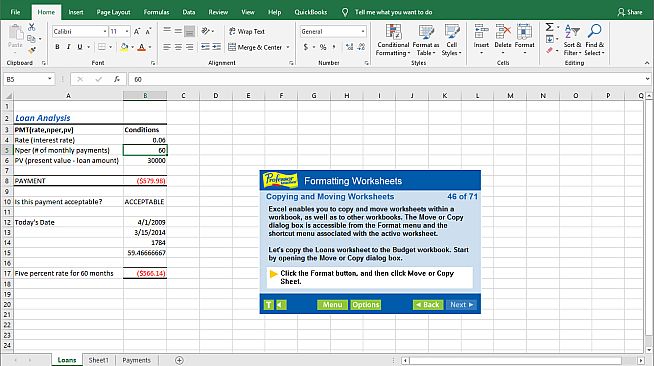Click the Top Align icon
This screenshot has height=366, width=654.
coord(167,31)
